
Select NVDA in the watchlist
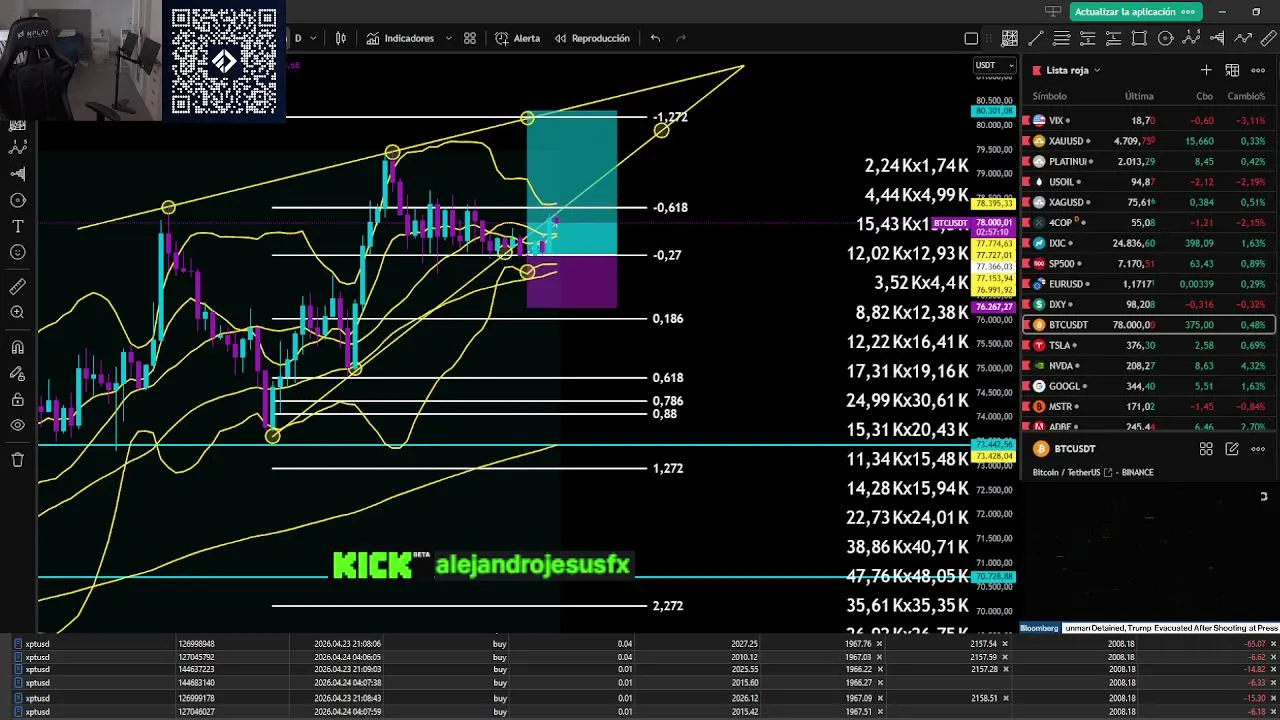(x=1148, y=366)
